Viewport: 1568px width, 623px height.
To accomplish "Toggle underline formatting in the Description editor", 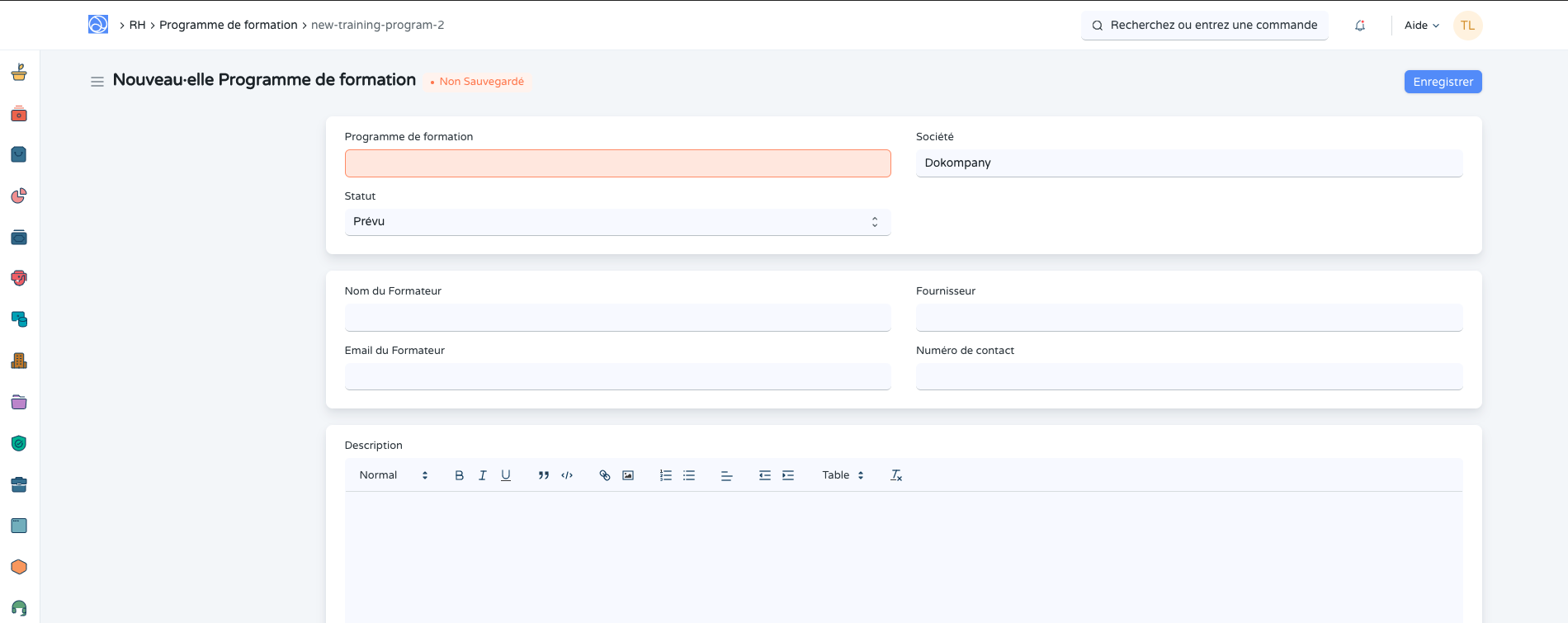I will click(x=506, y=475).
